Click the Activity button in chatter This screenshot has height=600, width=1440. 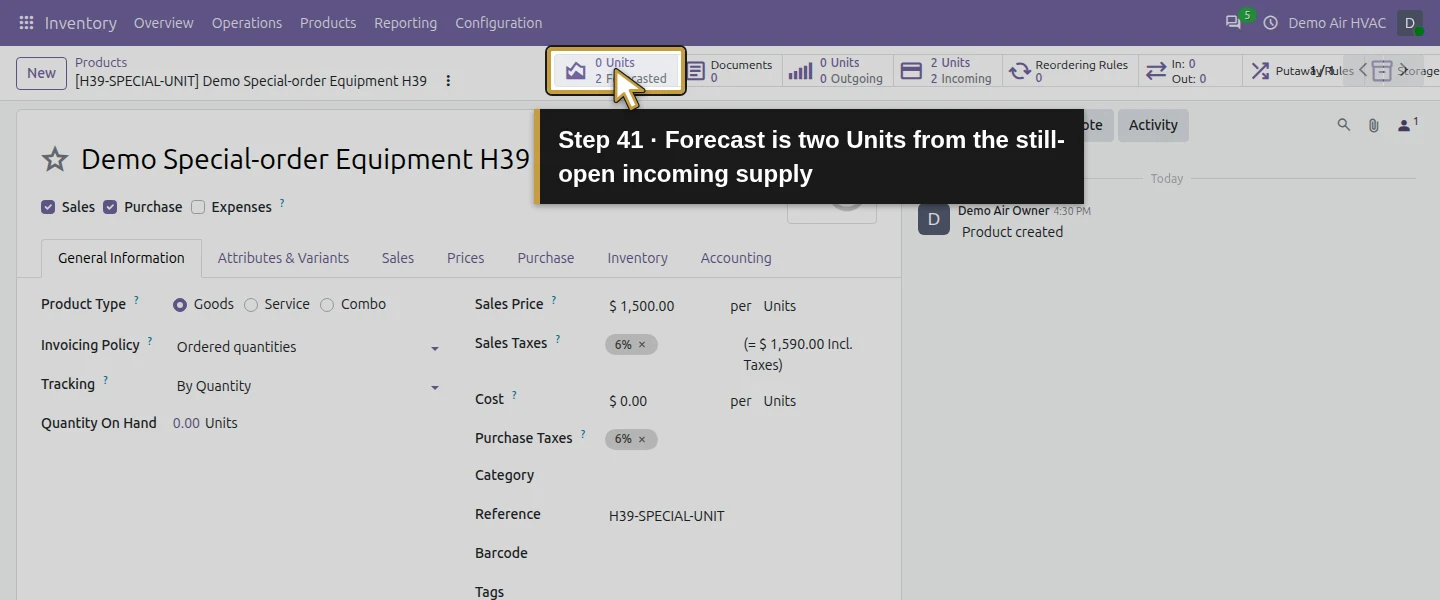pos(1153,125)
